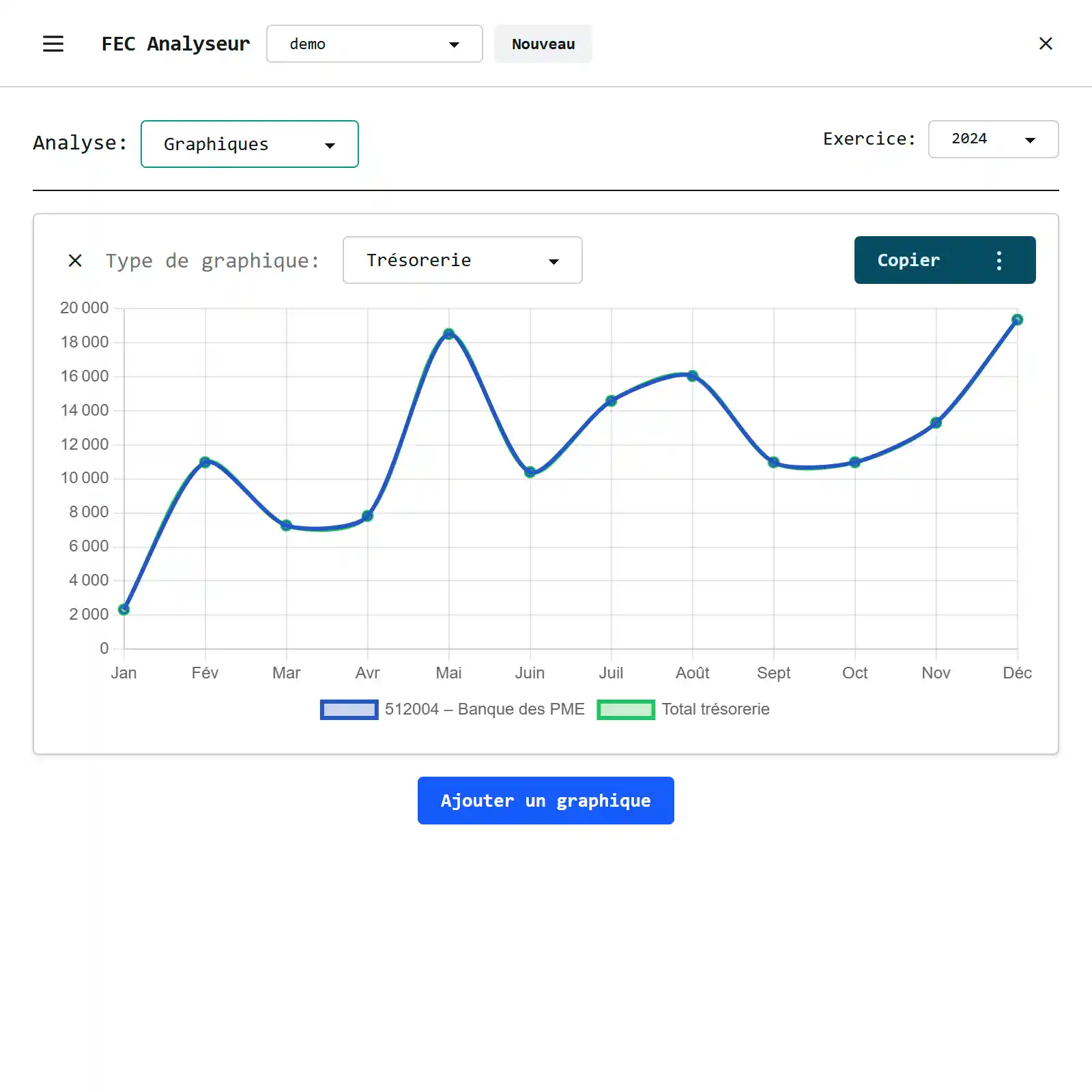
Task: Open the Exercice 2024 year dropdown
Action: click(x=992, y=139)
